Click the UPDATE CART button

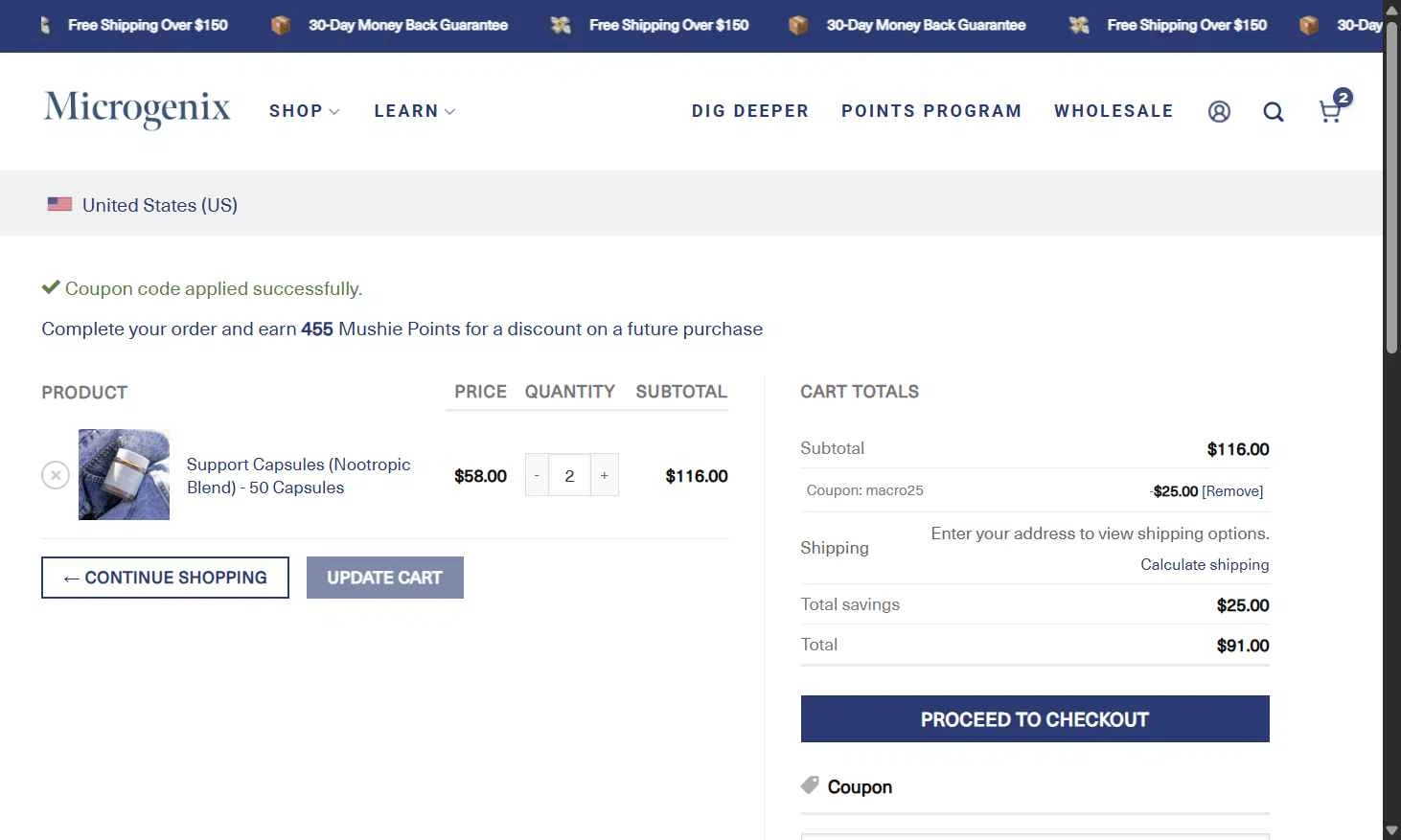[x=385, y=578]
